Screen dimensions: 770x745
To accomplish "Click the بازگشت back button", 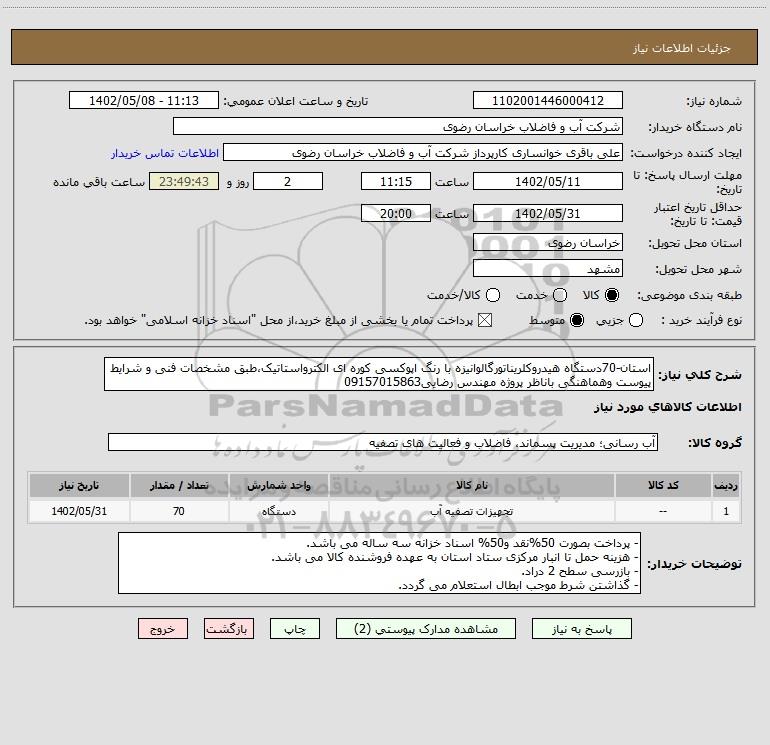I will coord(229,629).
